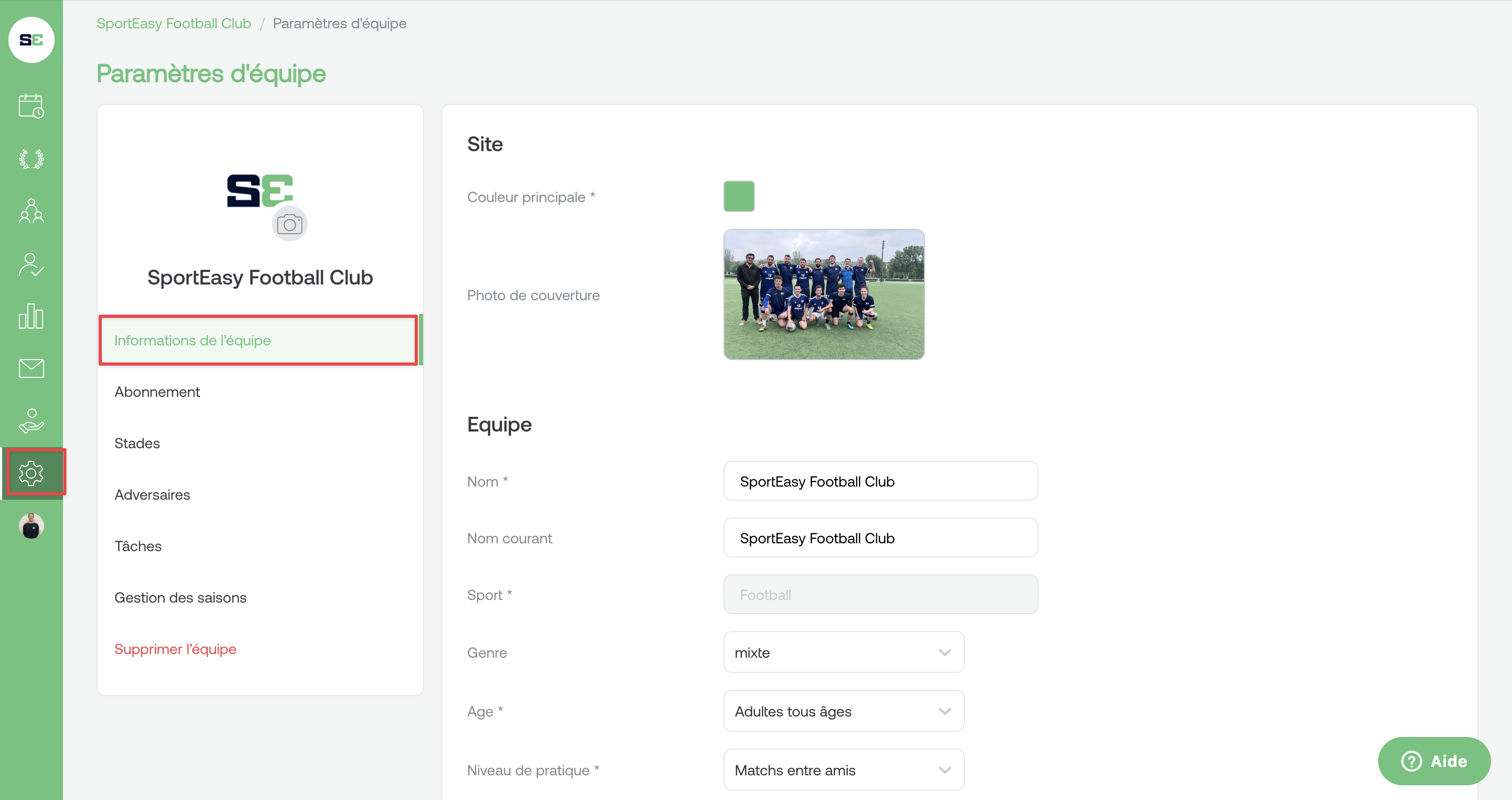Open the attendance person-check icon
The width and height of the screenshot is (1512, 800).
[x=31, y=264]
